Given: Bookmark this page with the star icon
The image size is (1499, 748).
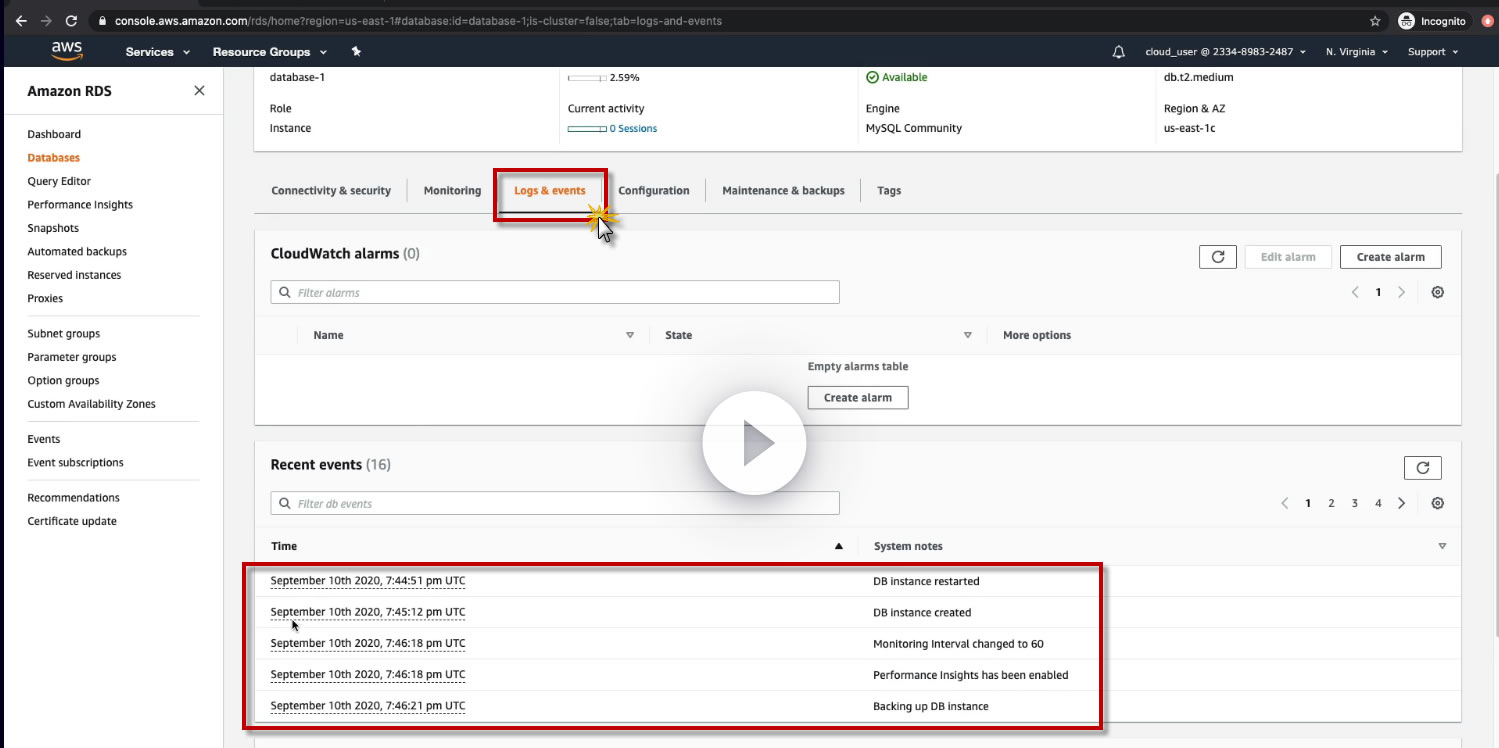Looking at the screenshot, I should (1375, 21).
